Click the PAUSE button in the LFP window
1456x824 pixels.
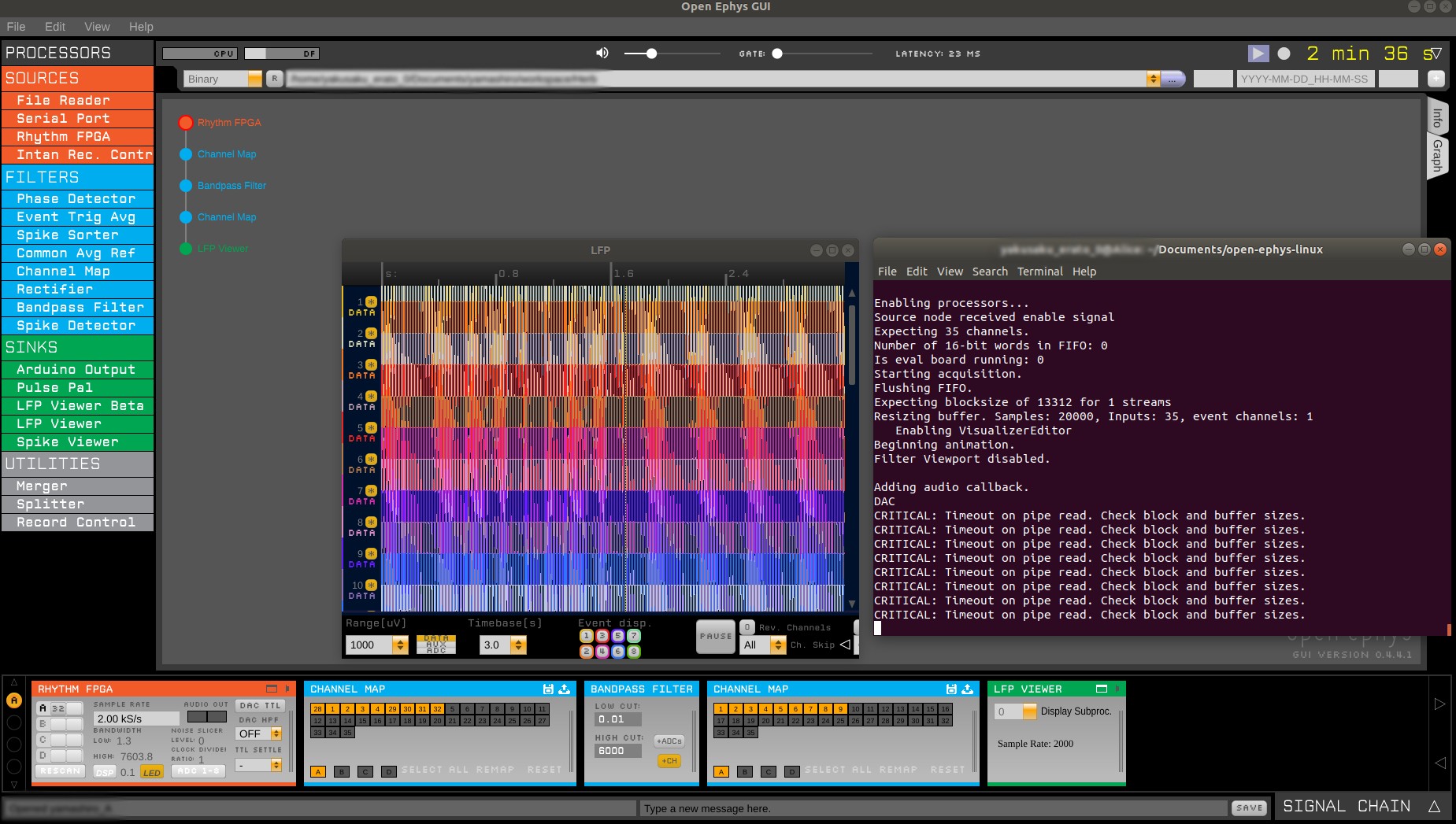[x=716, y=636]
